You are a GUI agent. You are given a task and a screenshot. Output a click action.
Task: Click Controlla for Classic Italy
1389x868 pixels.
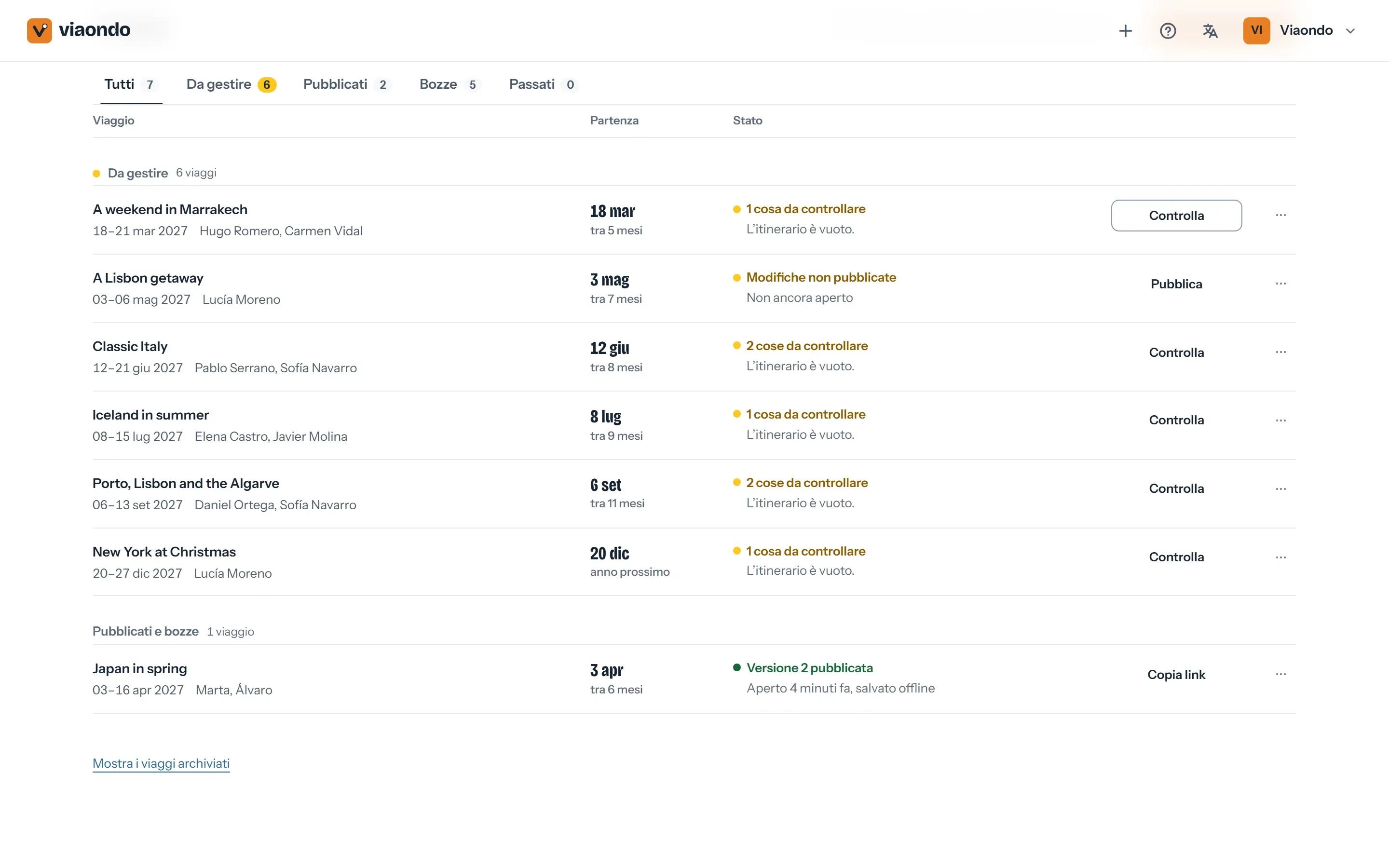click(x=1176, y=352)
